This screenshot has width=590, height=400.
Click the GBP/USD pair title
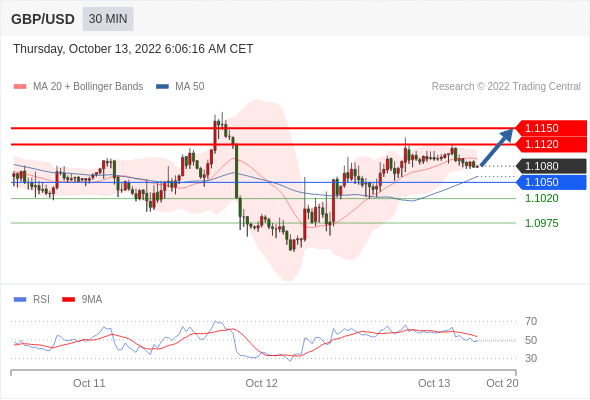point(43,19)
